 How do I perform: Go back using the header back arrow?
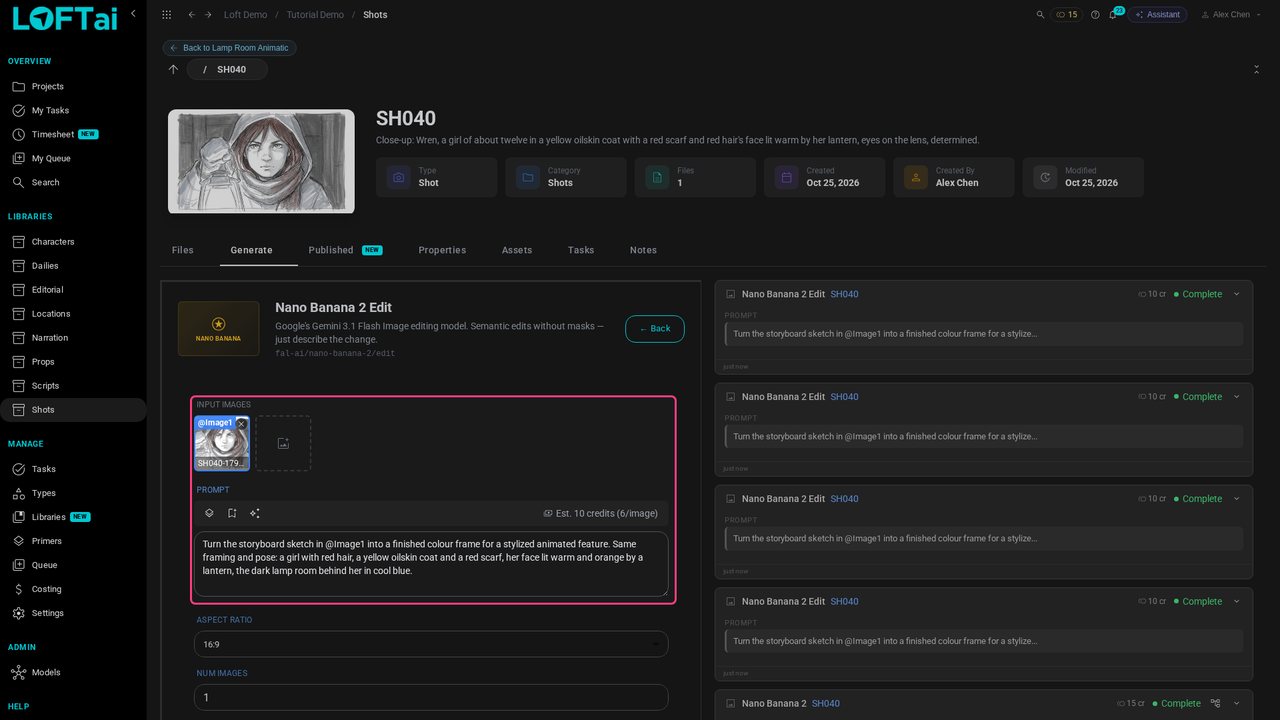[x=191, y=15]
